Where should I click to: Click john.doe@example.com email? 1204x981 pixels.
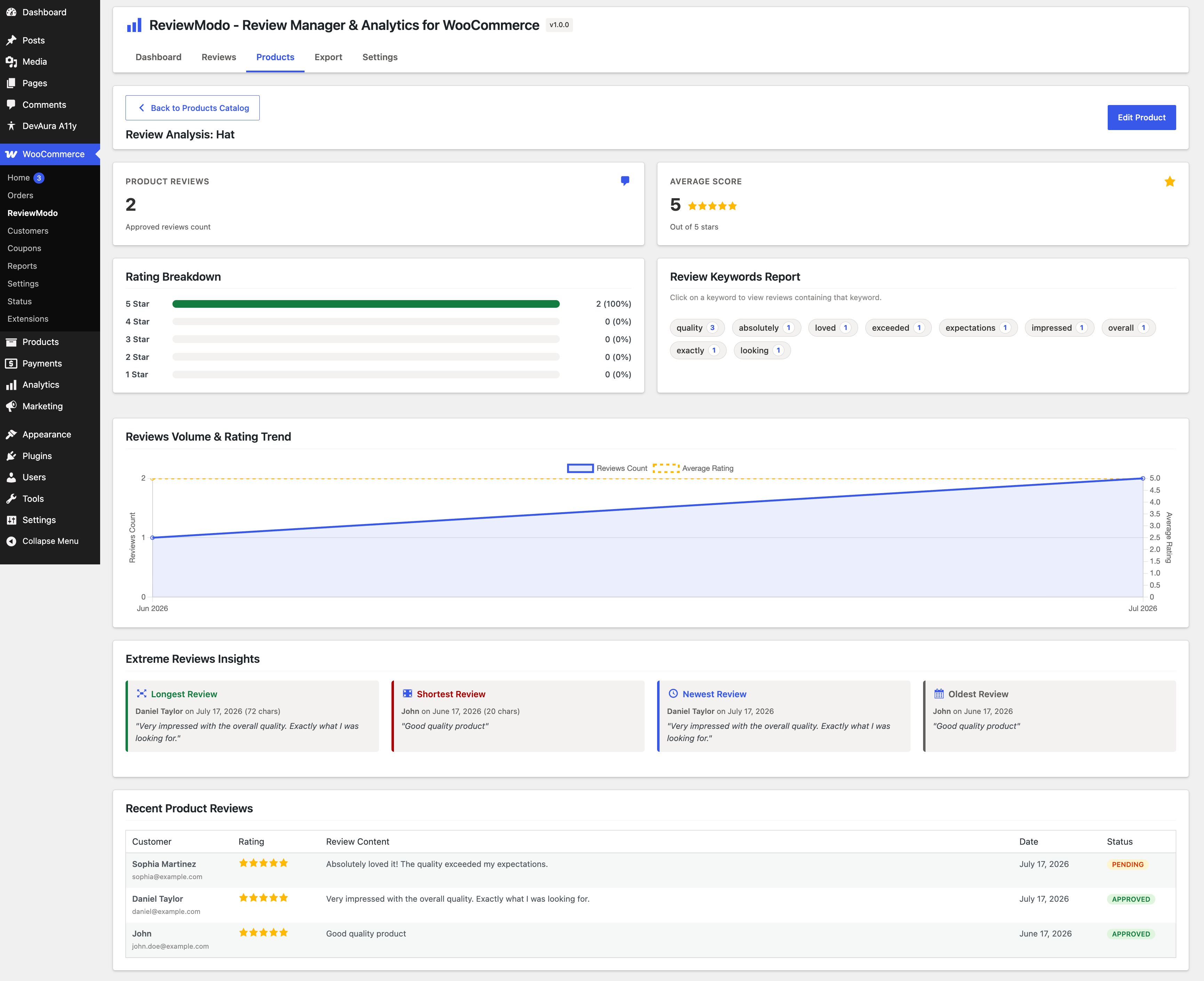(x=170, y=947)
